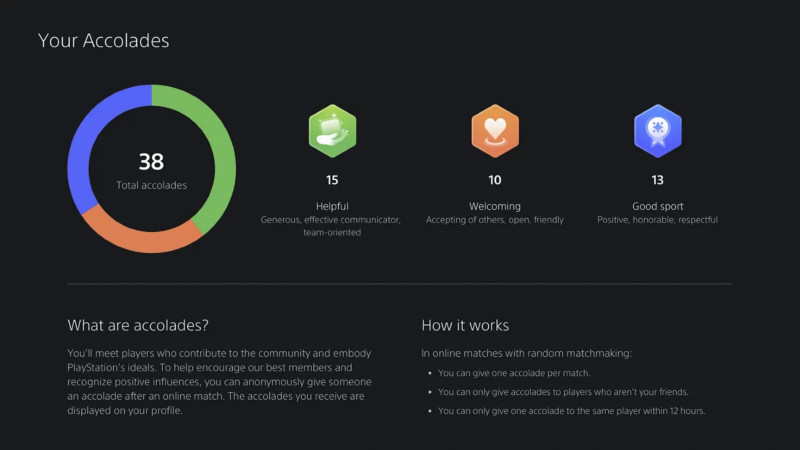
Task: Click the green Helpful accolade badge icon
Action: (332, 131)
